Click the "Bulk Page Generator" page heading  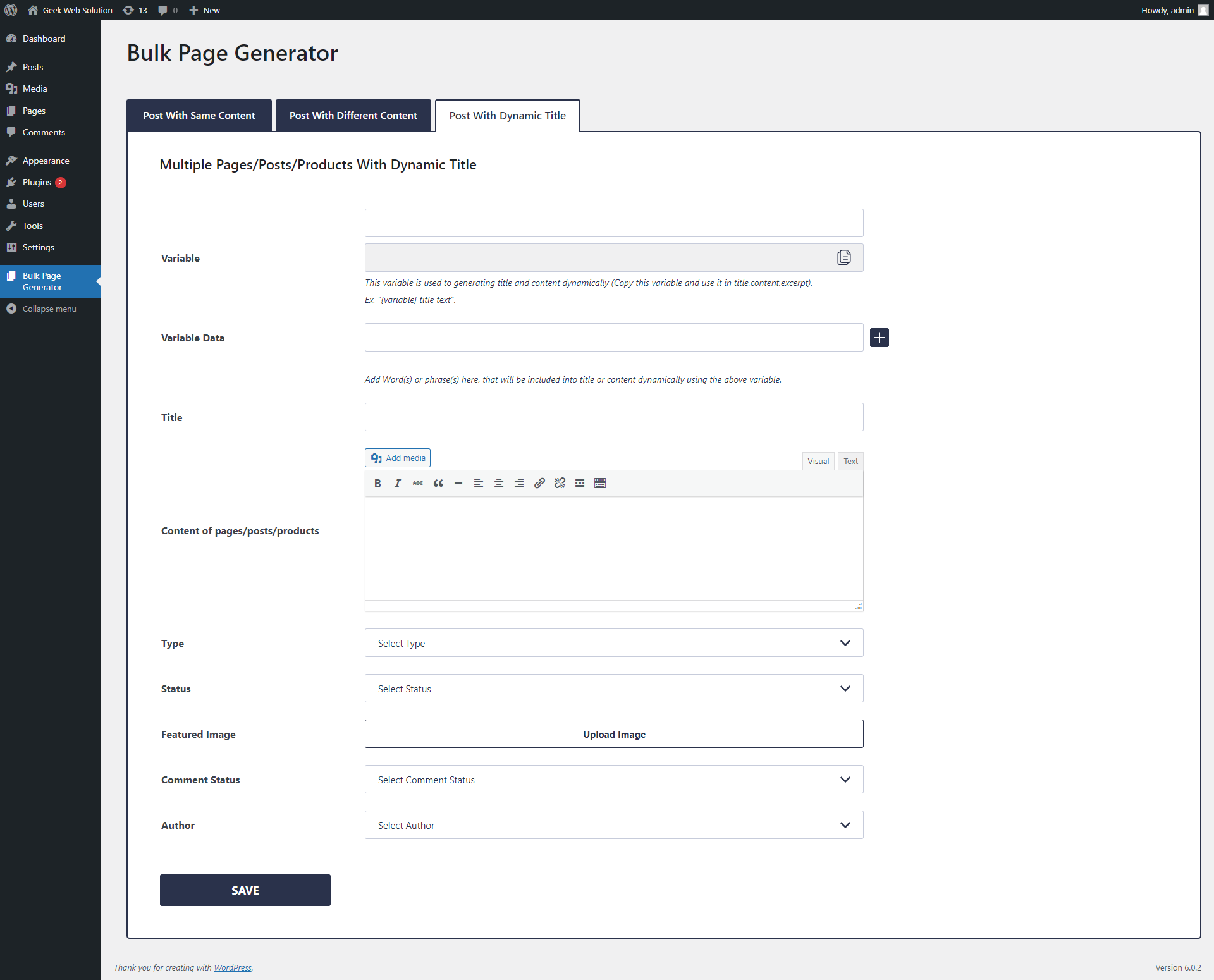[x=233, y=53]
